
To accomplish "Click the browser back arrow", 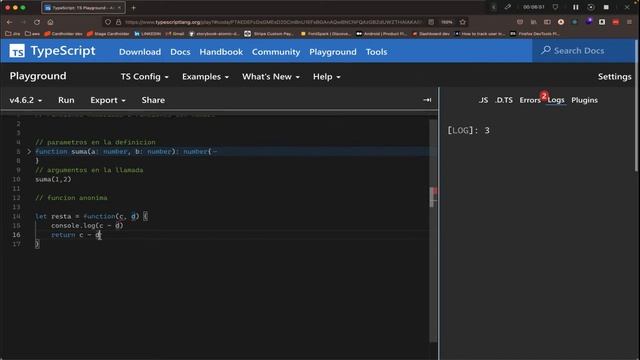I will click(x=9, y=22).
